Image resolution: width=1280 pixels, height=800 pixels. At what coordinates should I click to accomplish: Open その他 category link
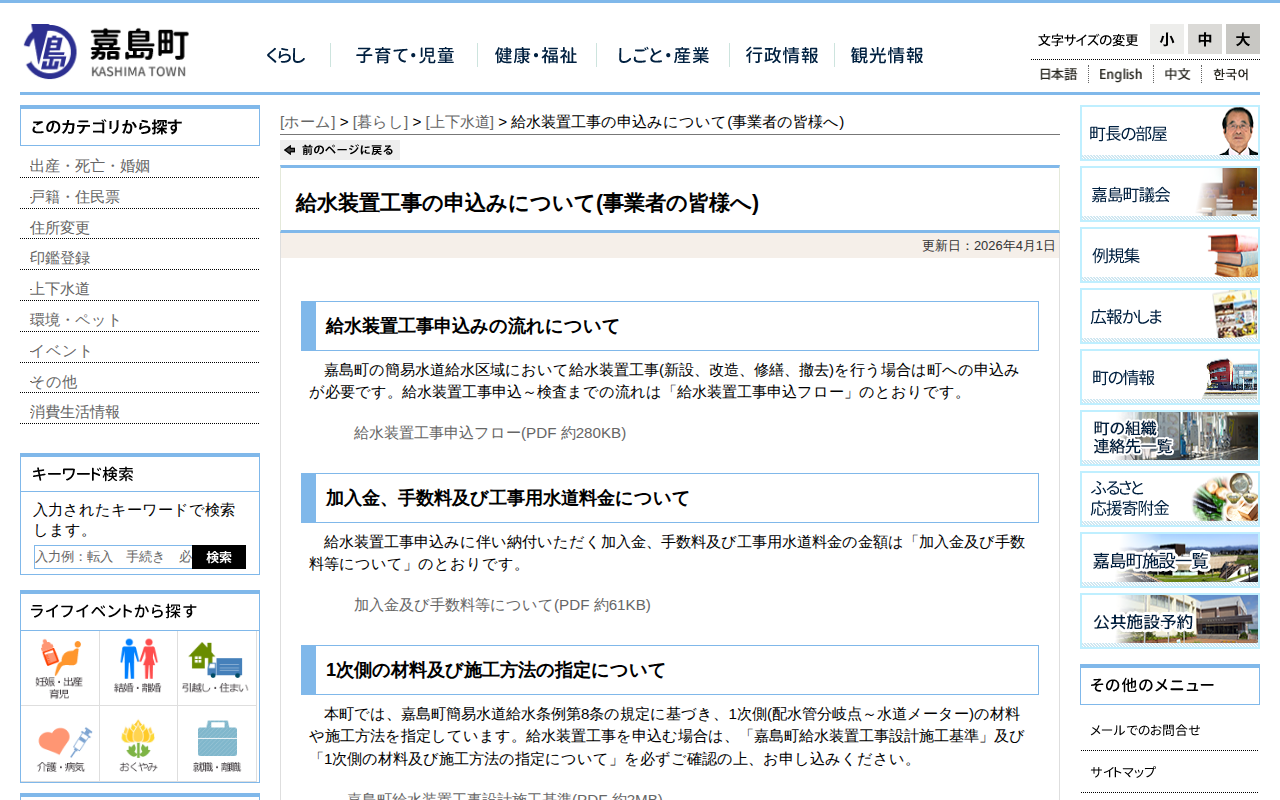[53, 382]
